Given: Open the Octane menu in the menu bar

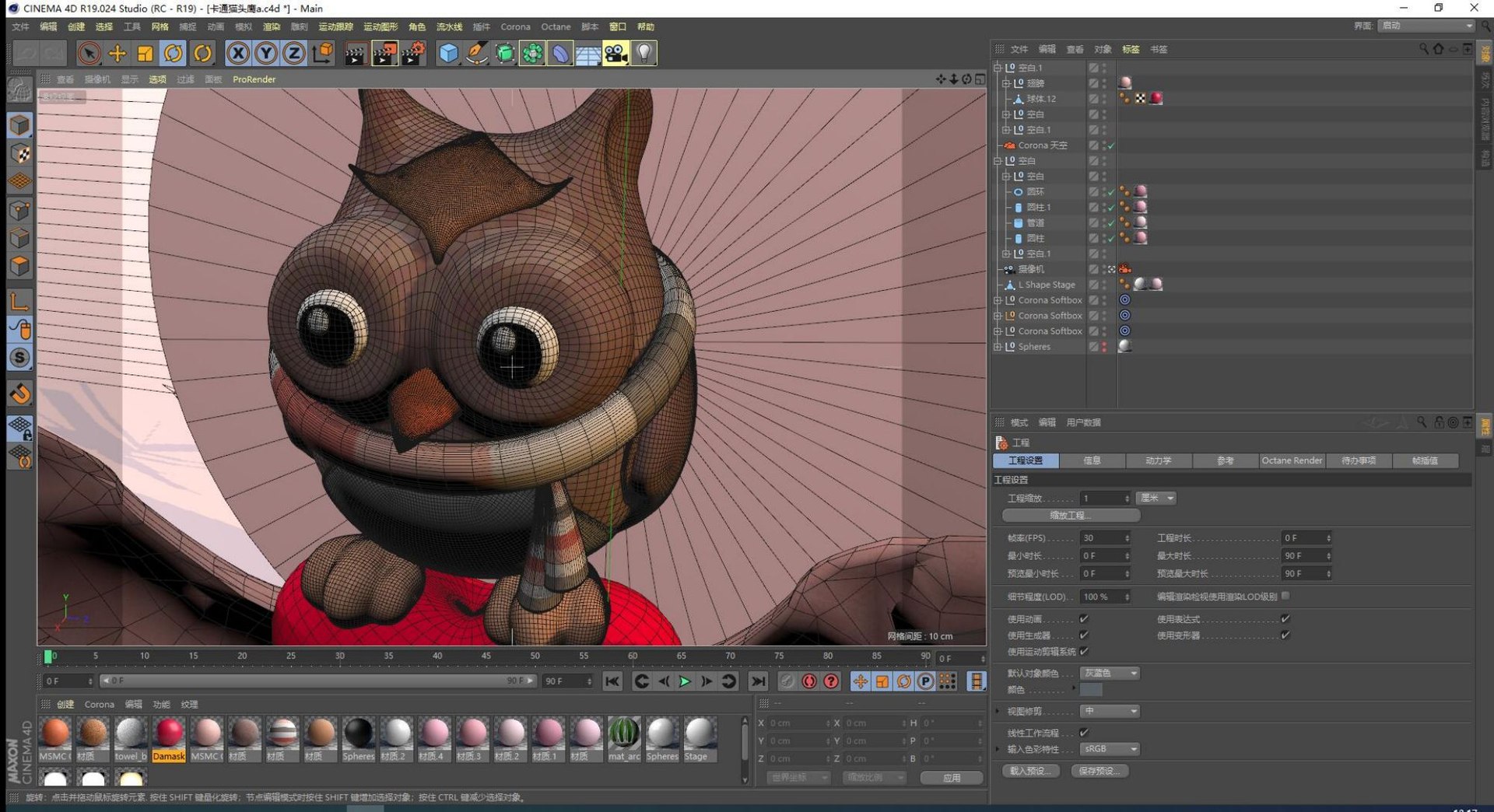Looking at the screenshot, I should coord(556,26).
